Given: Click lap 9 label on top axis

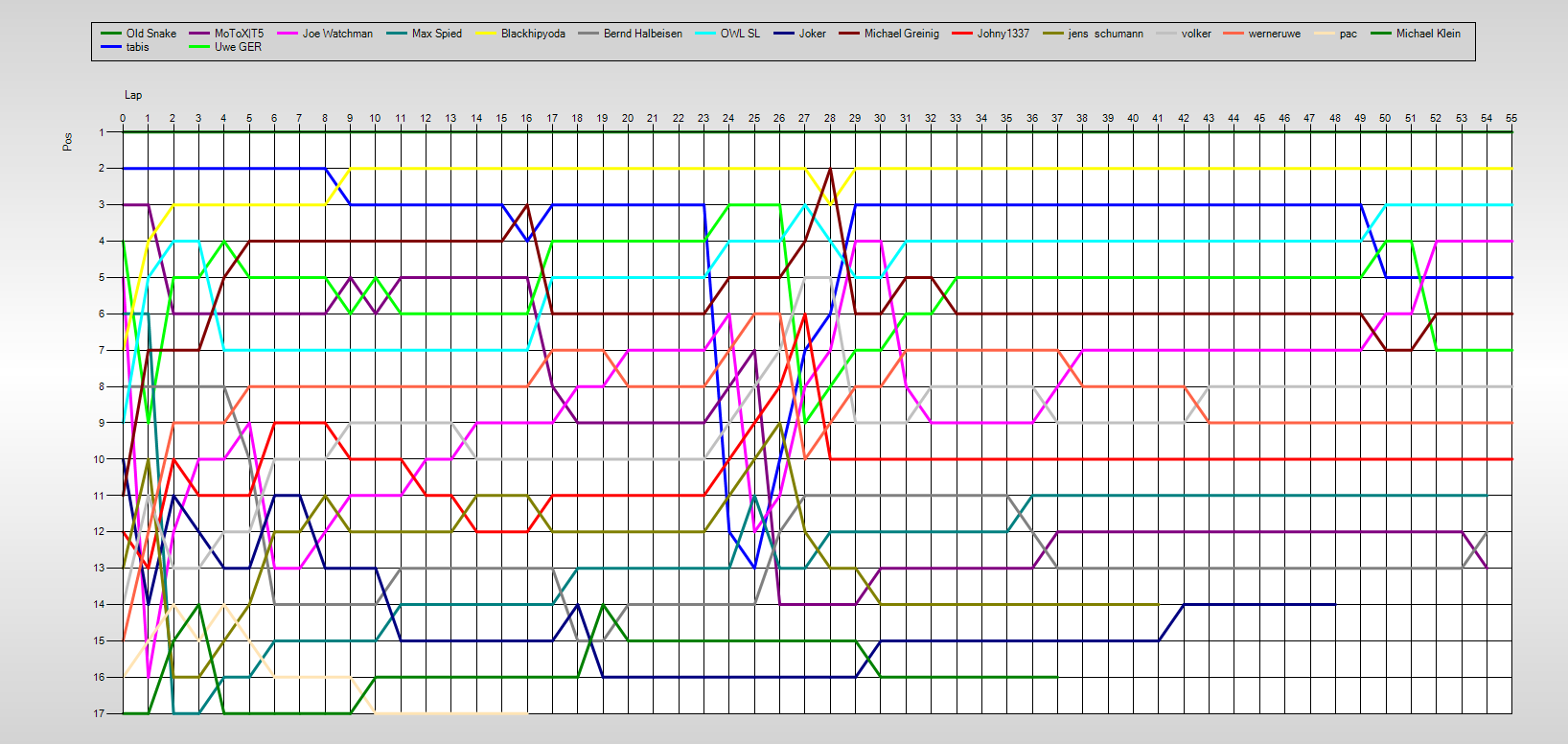Looking at the screenshot, I should (x=350, y=118).
